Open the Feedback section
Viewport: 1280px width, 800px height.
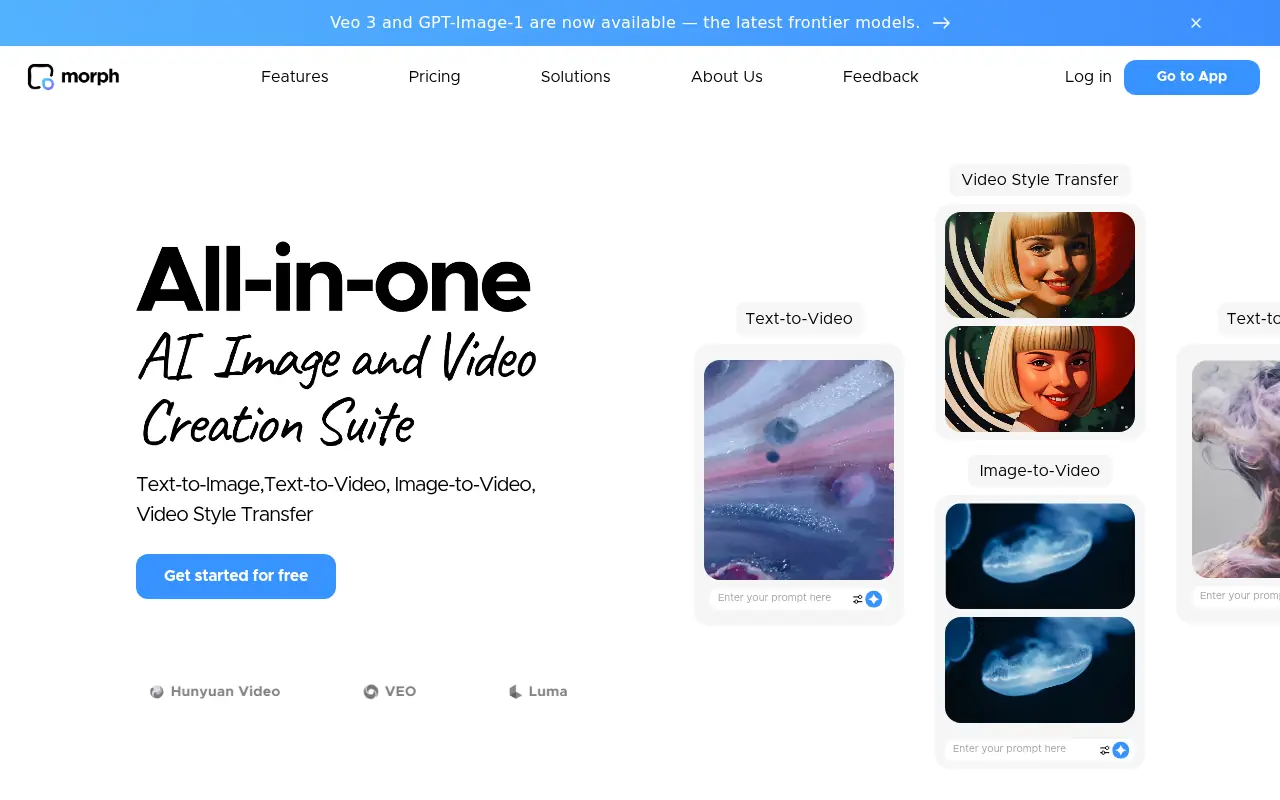click(880, 77)
